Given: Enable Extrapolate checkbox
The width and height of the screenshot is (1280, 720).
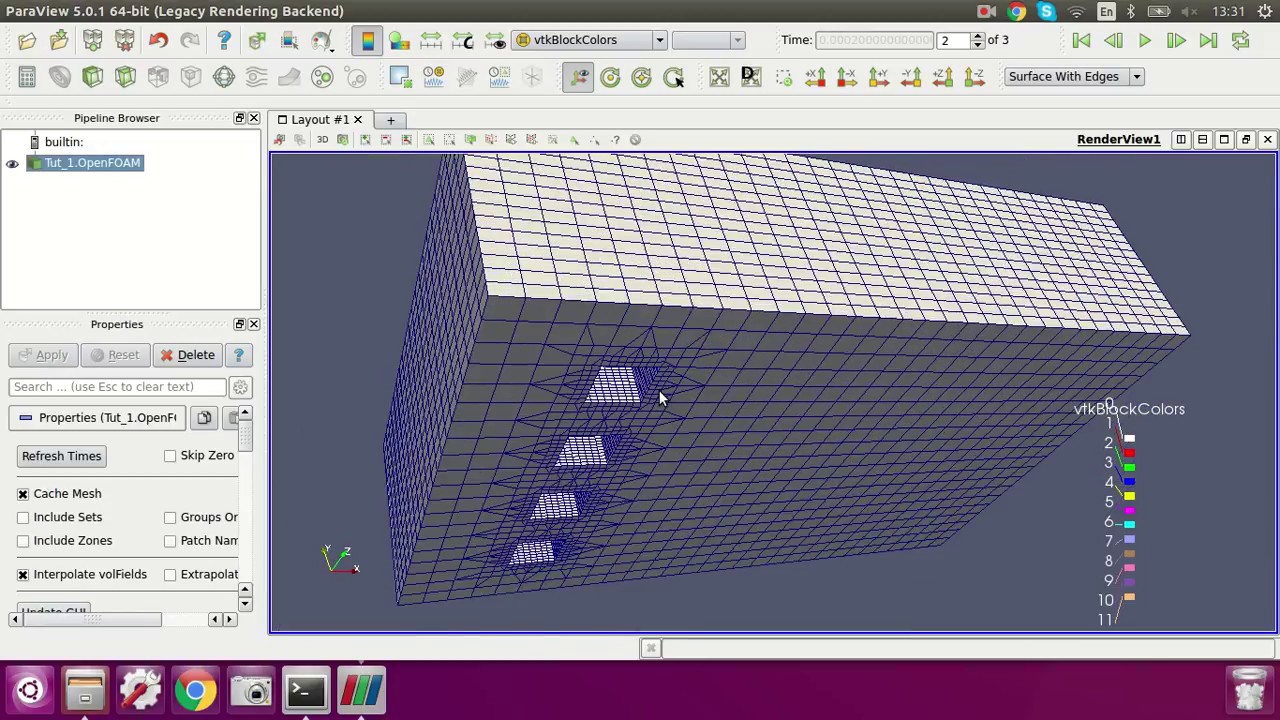Looking at the screenshot, I should [170, 575].
